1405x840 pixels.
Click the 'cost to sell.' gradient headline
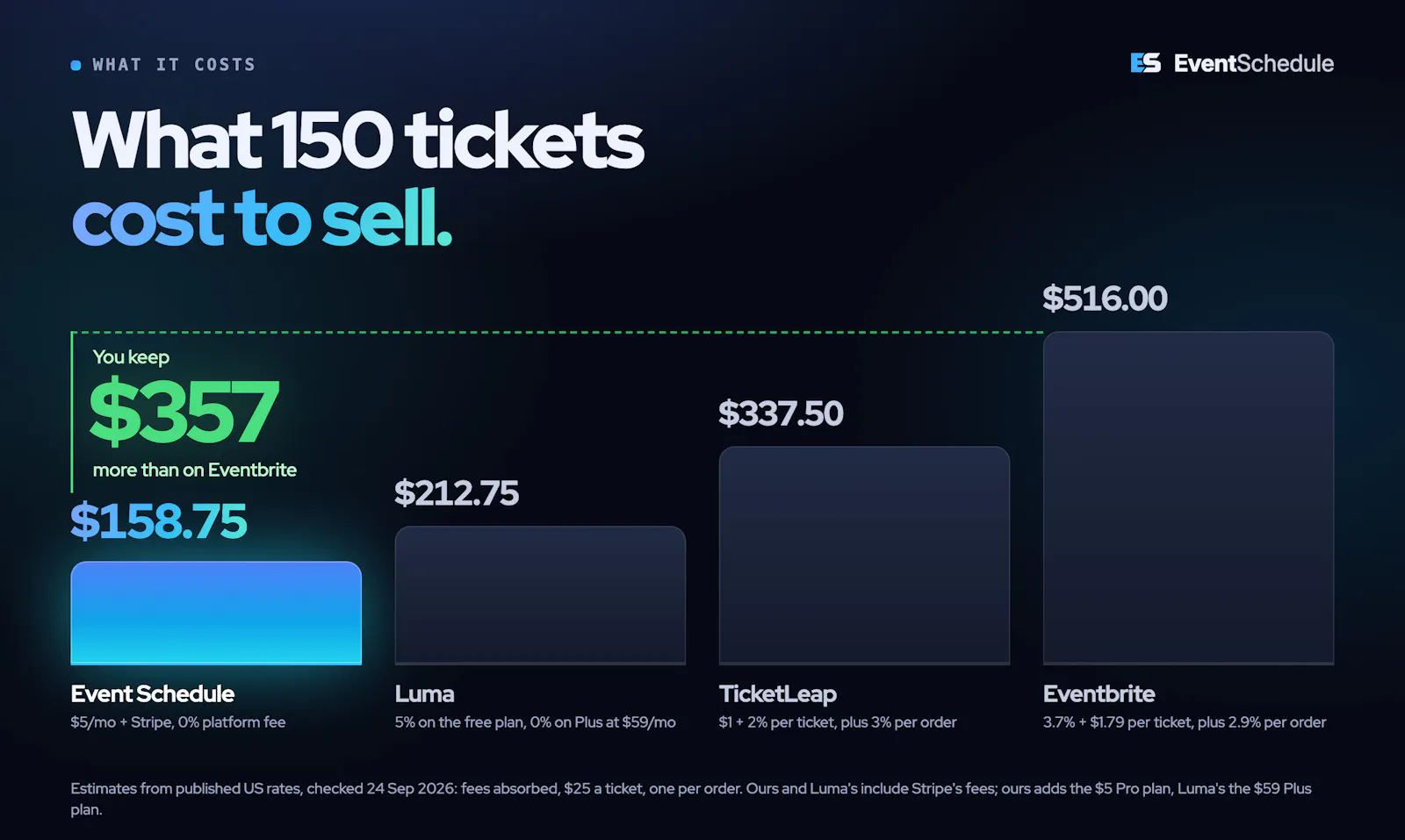pos(262,219)
